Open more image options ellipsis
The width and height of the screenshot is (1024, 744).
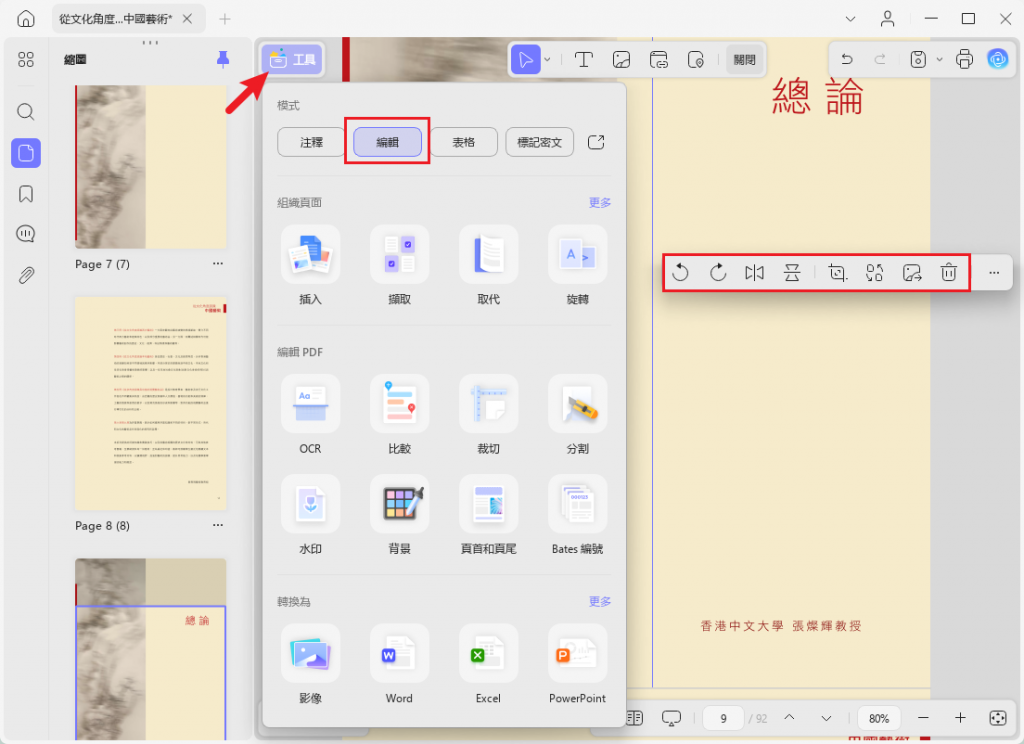(x=994, y=273)
